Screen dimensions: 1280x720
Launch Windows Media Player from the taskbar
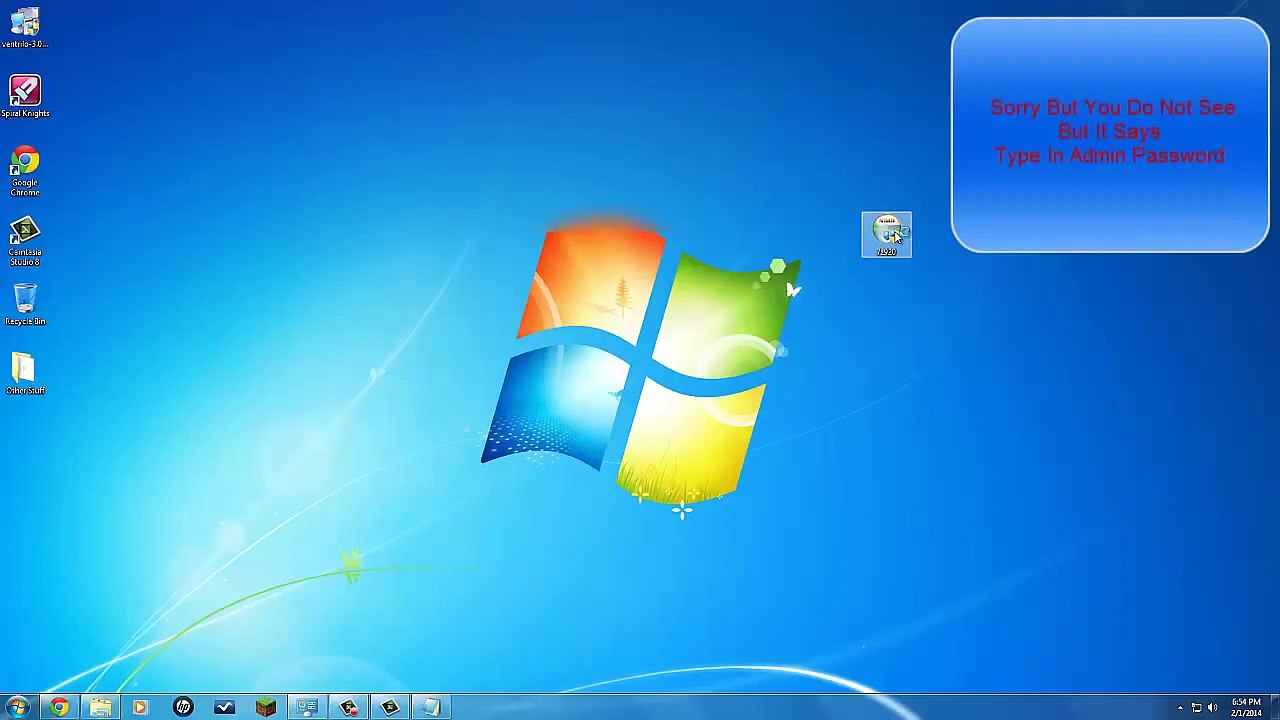click(x=141, y=707)
